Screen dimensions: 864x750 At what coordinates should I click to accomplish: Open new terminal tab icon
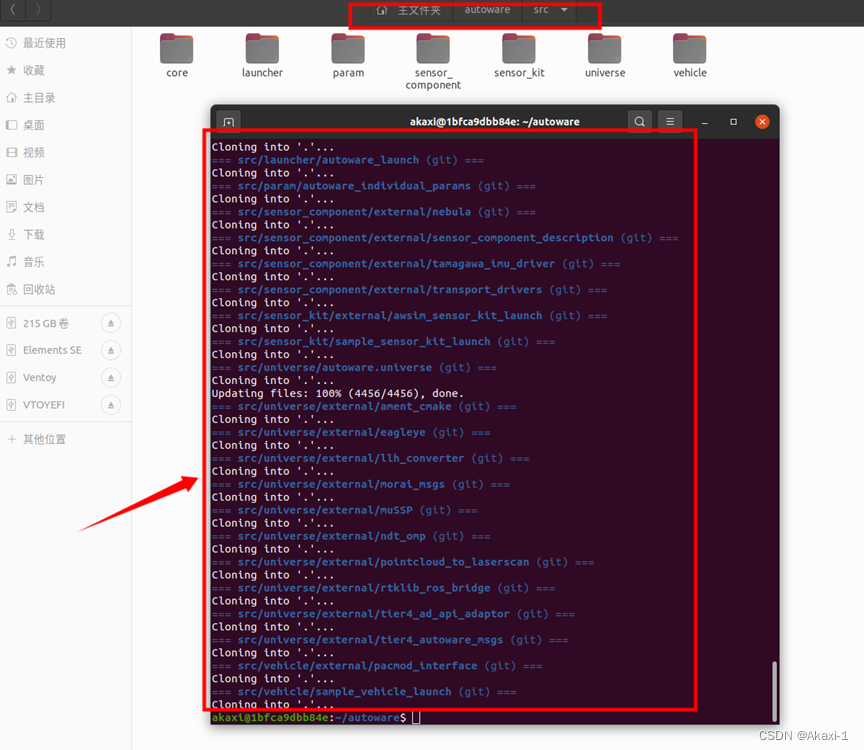(229, 122)
